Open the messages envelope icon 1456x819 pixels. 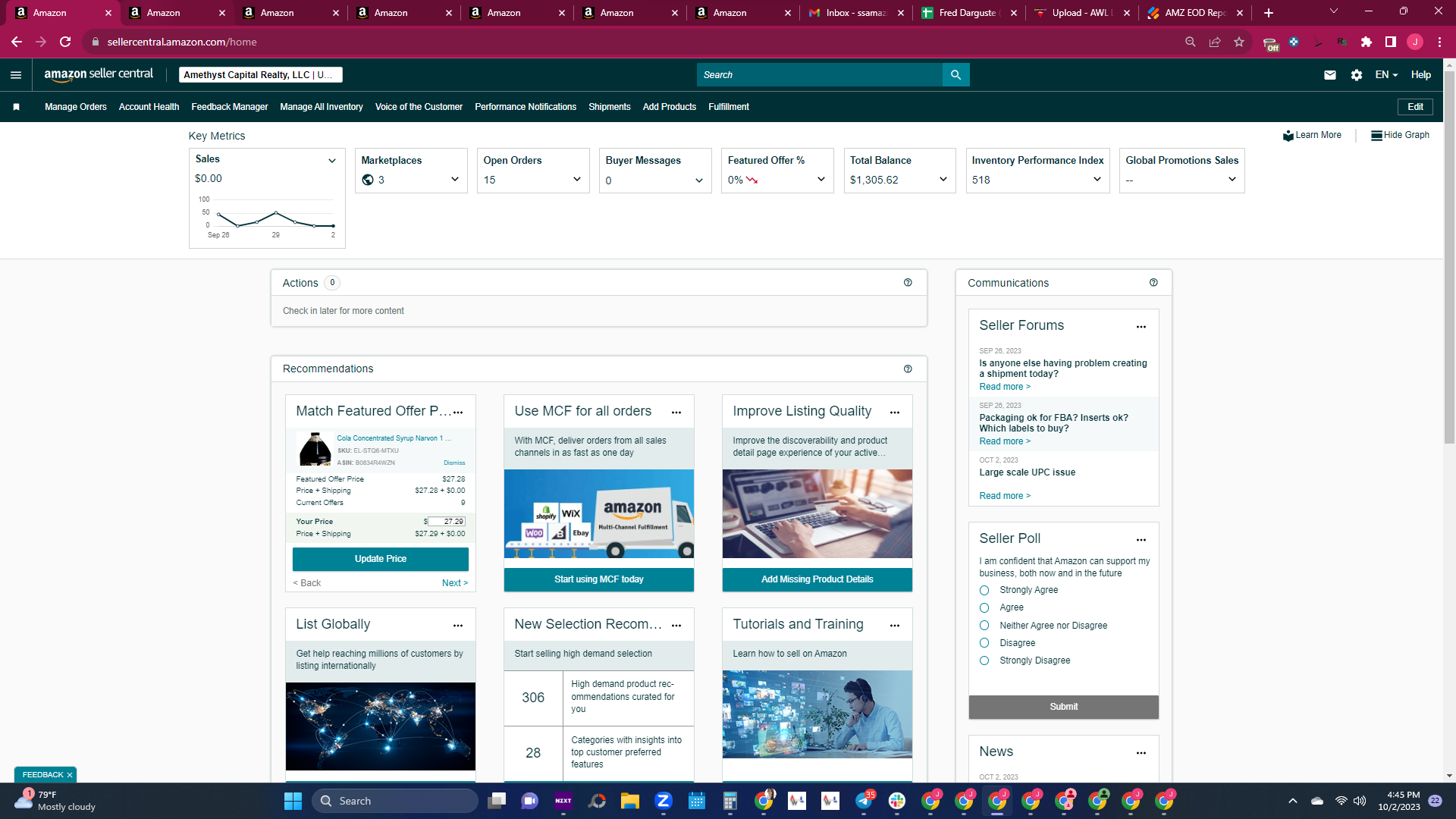(x=1330, y=74)
